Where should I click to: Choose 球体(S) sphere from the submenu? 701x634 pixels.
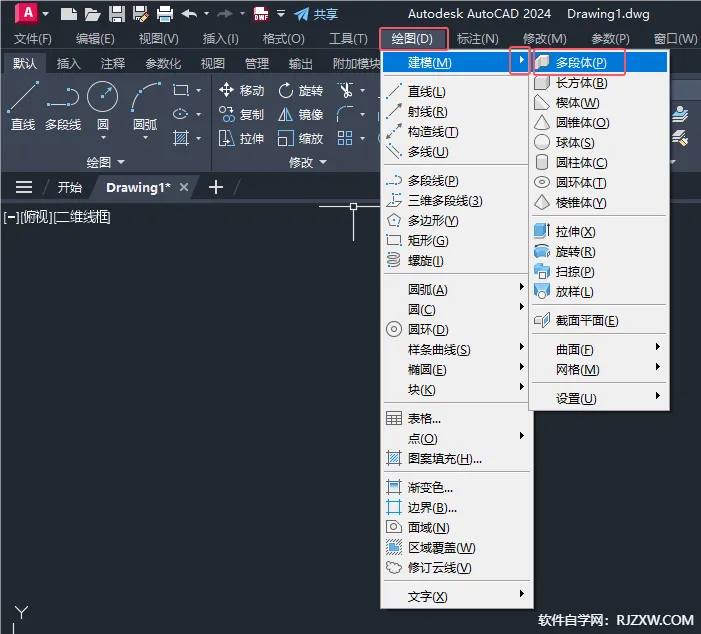point(574,143)
